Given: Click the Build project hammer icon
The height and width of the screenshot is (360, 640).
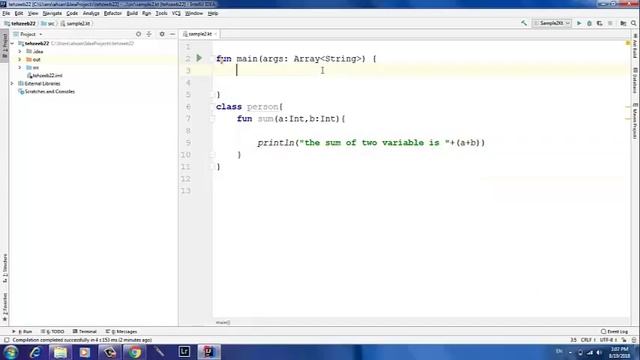Looking at the screenshot, I should pyautogui.click(x=524, y=23).
